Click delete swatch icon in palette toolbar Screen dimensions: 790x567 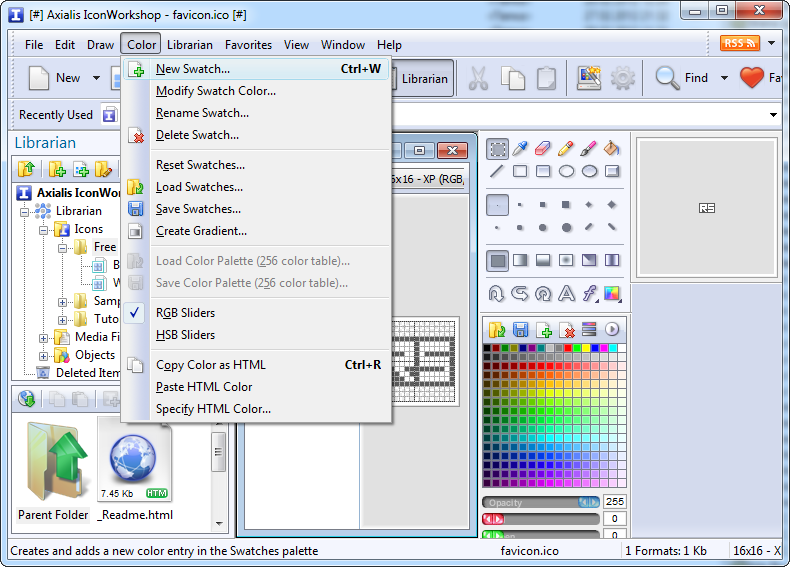tap(567, 330)
